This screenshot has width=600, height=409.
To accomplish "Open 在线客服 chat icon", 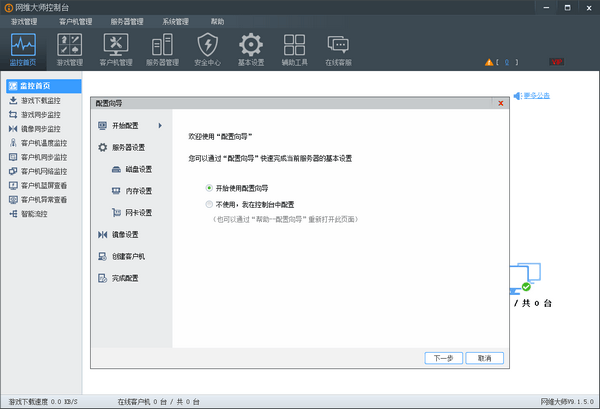I will coord(338,48).
